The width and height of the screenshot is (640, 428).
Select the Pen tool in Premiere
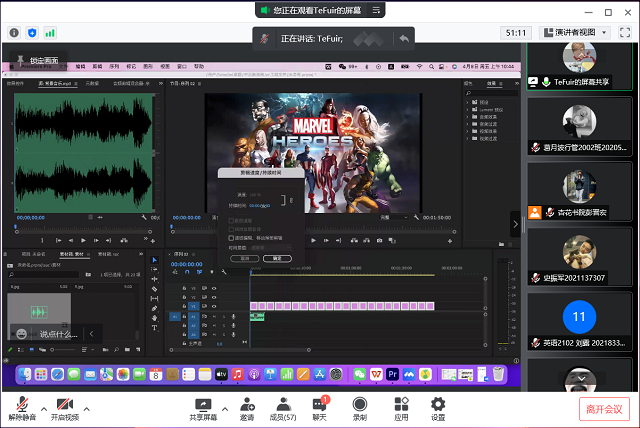click(x=154, y=308)
